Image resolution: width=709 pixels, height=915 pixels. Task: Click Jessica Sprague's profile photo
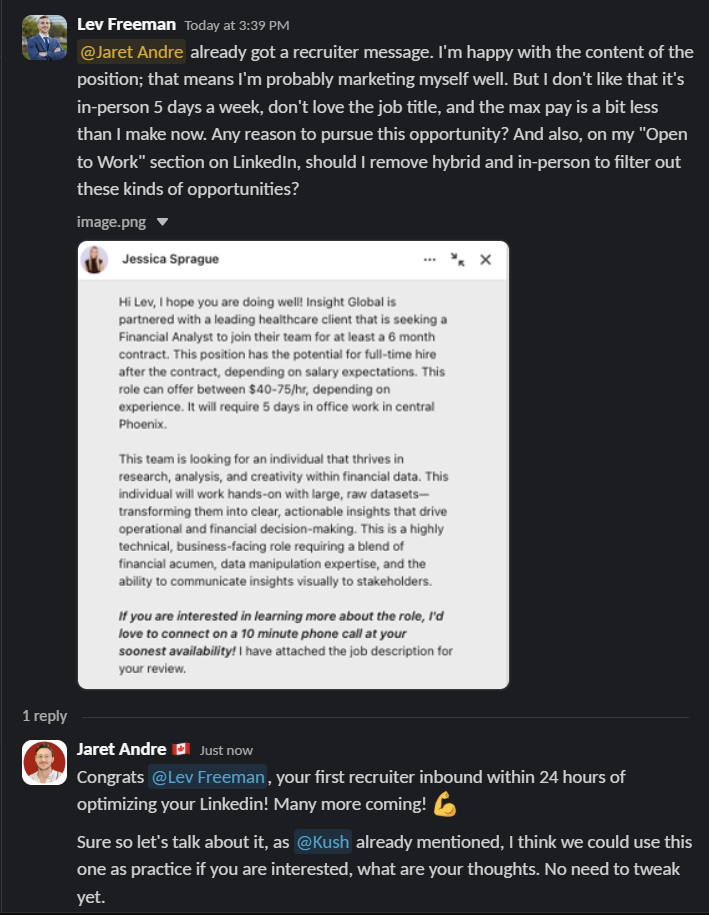94,259
